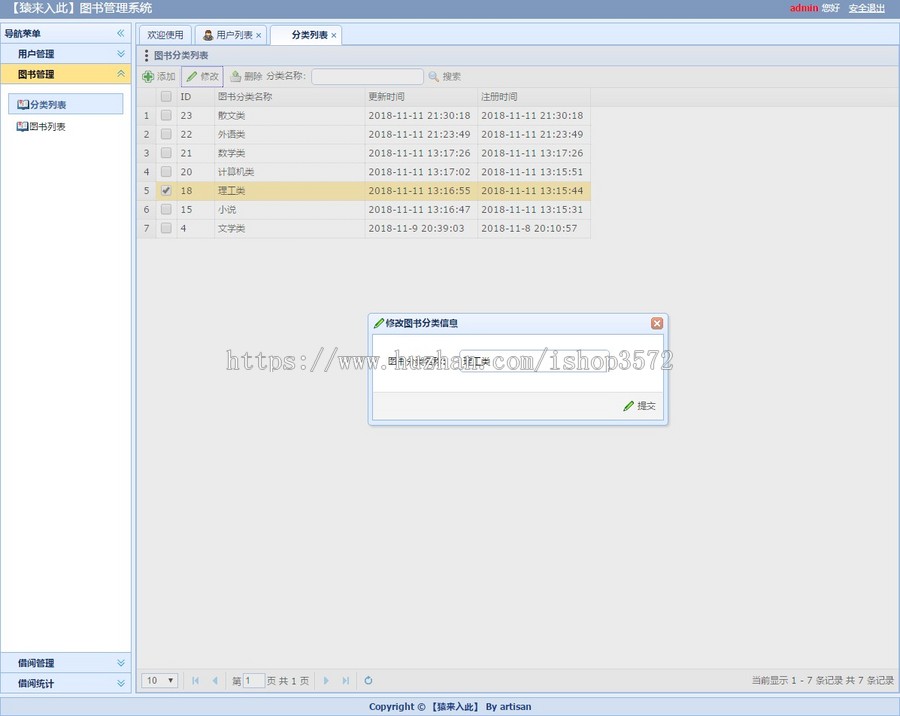Viewport: 900px width, 716px height.
Task: Click the 提交 submit button in the dialog
Action: point(637,406)
